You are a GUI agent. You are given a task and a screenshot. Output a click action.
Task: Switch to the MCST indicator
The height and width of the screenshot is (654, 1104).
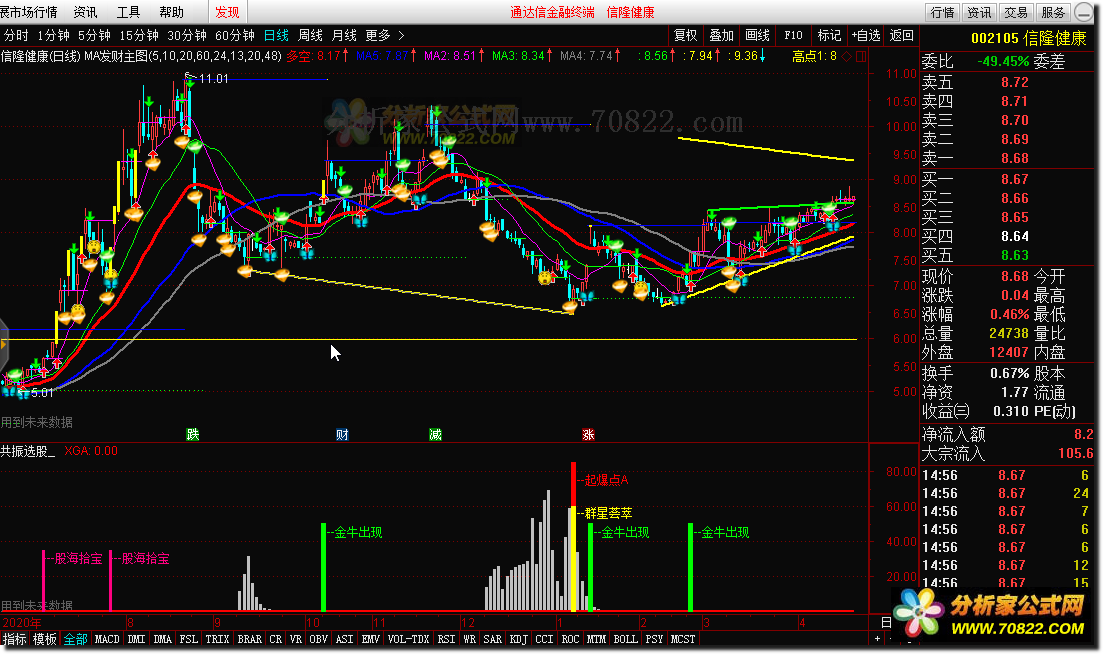pyautogui.click(x=682, y=639)
